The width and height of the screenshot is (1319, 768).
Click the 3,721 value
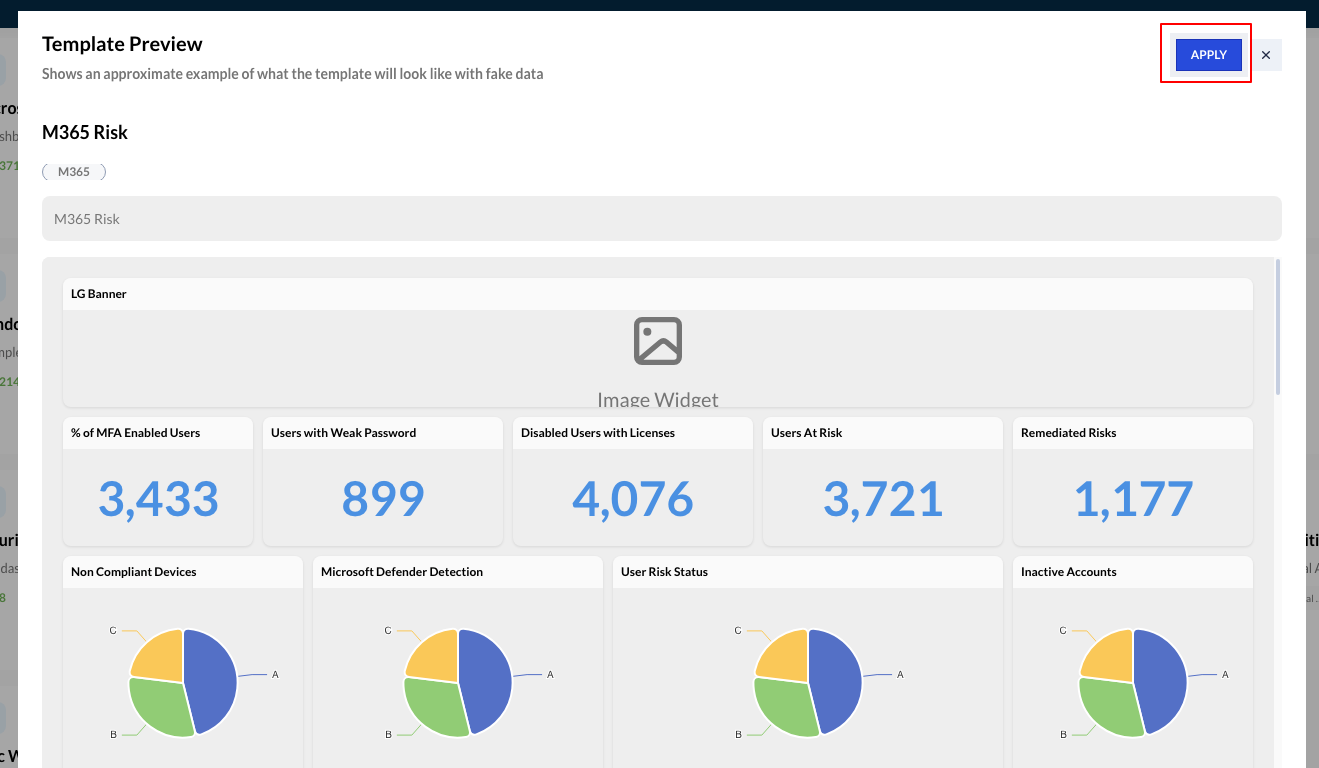click(x=883, y=498)
